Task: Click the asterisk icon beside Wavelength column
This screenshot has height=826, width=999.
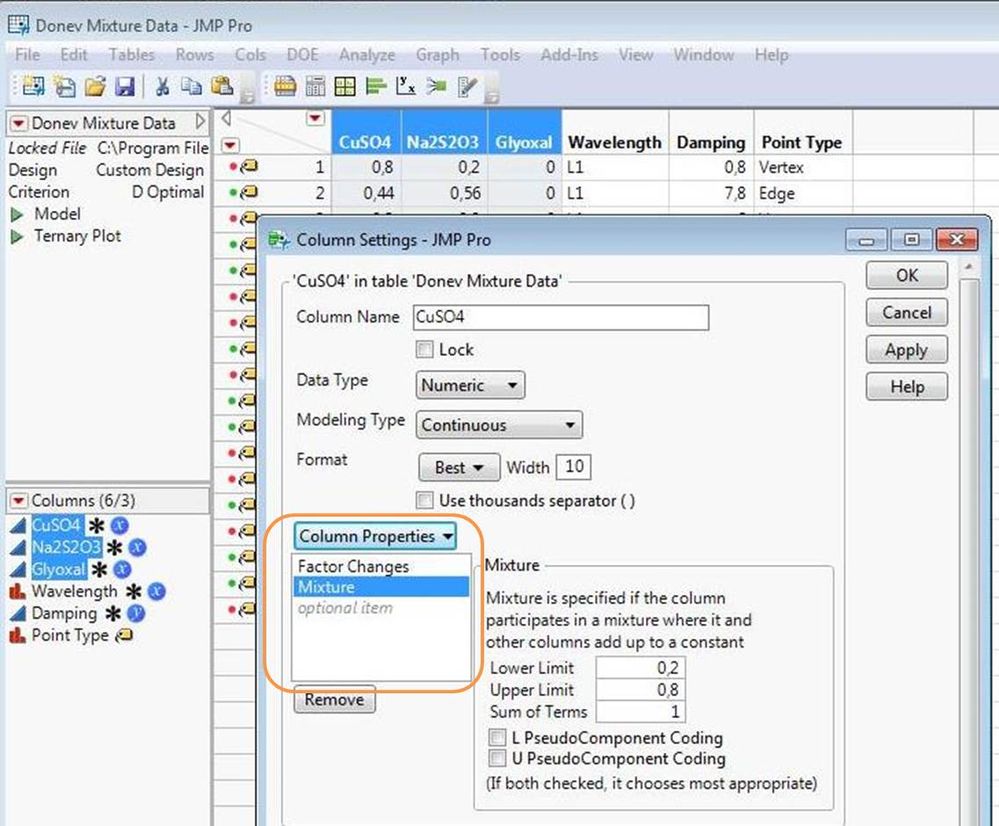Action: click(x=134, y=592)
